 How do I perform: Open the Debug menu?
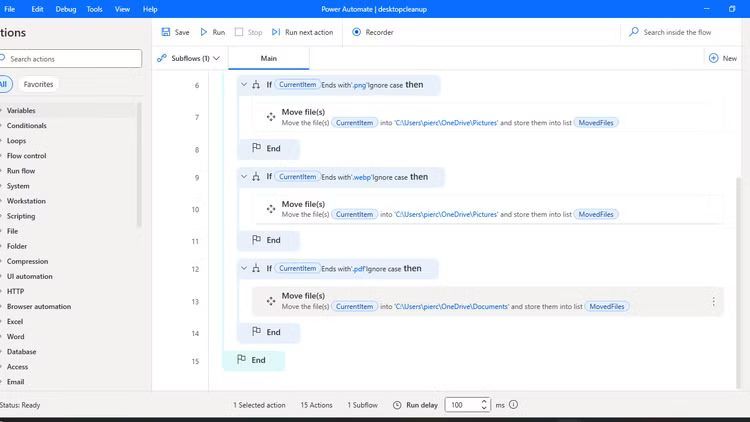[x=66, y=9]
